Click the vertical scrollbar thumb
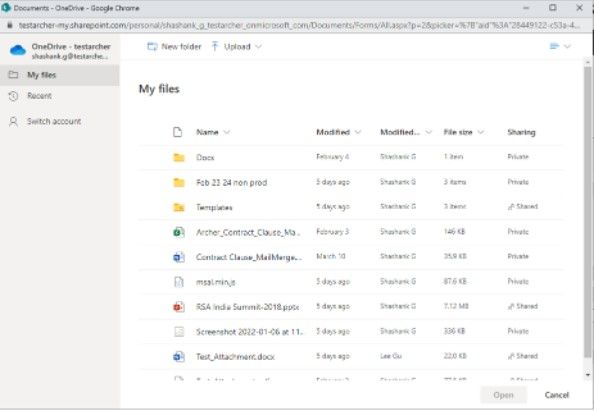This screenshot has width=594, height=410. [x=588, y=212]
